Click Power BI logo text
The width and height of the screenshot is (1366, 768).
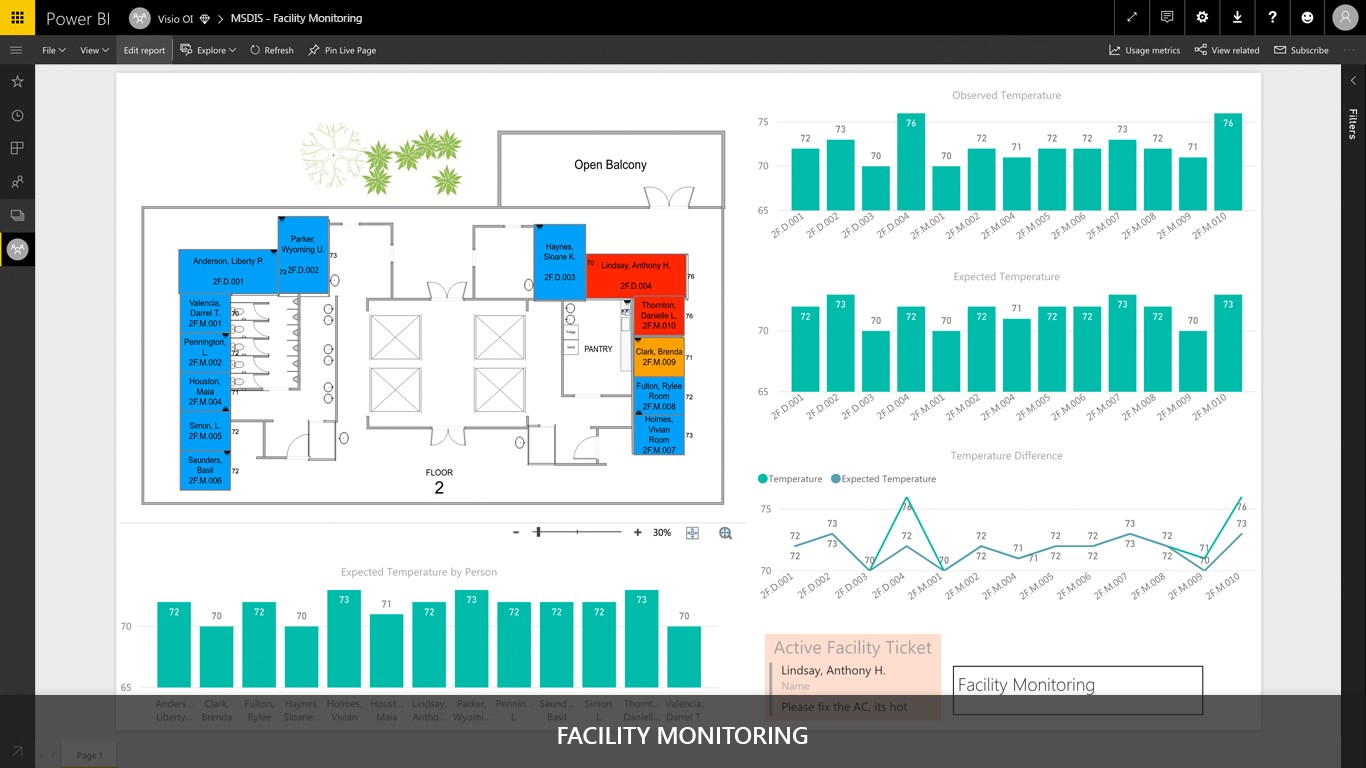coord(78,18)
